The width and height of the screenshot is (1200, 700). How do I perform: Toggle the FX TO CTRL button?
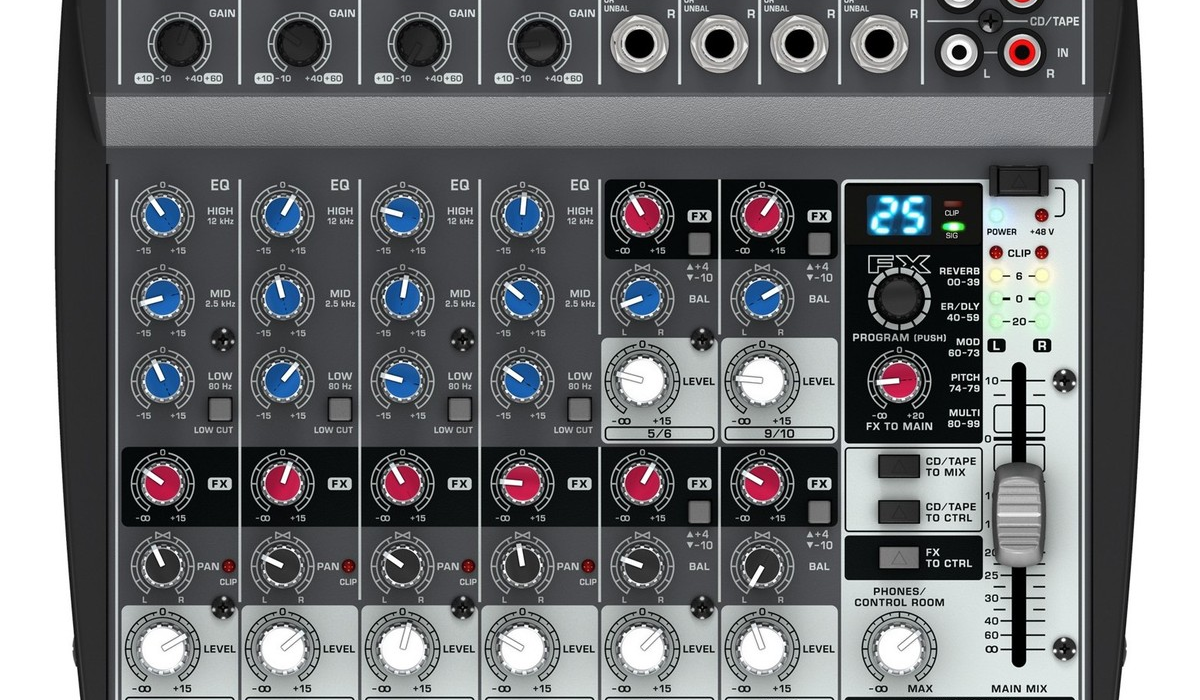coord(898,558)
